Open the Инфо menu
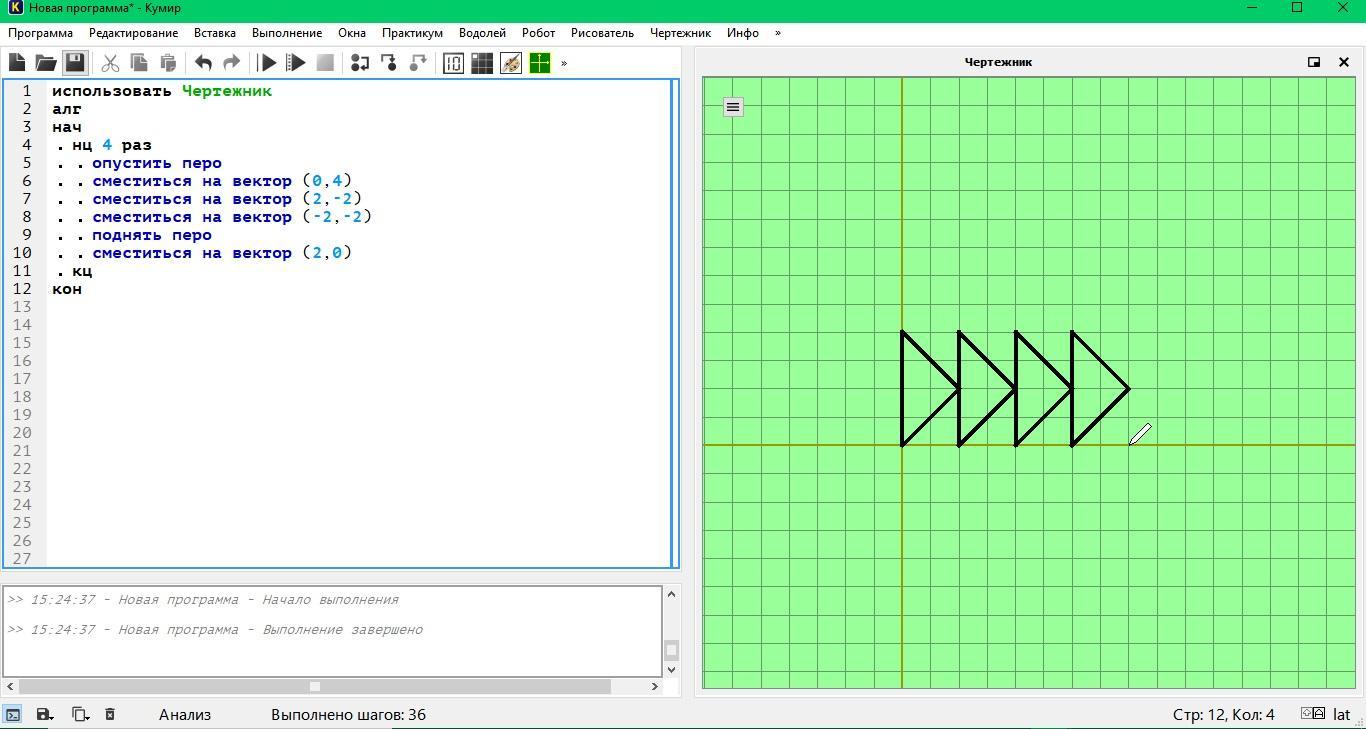The height and width of the screenshot is (729, 1366). click(743, 33)
